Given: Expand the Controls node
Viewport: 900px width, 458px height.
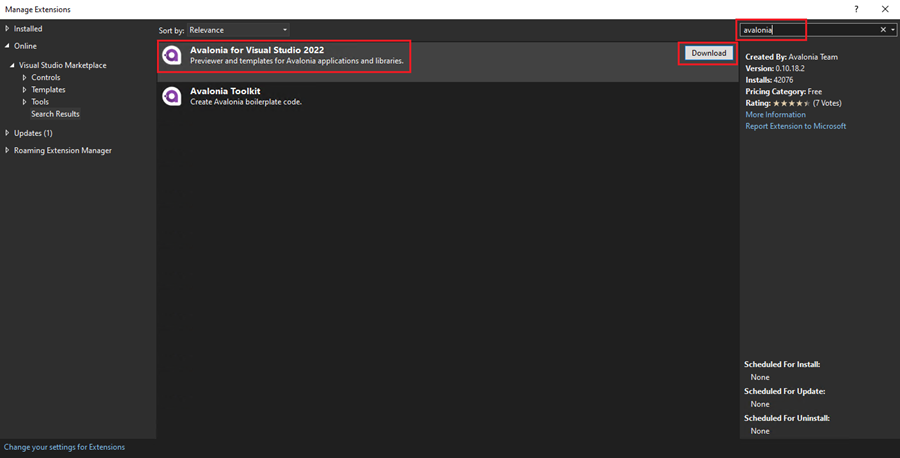Looking at the screenshot, I should 24,77.
